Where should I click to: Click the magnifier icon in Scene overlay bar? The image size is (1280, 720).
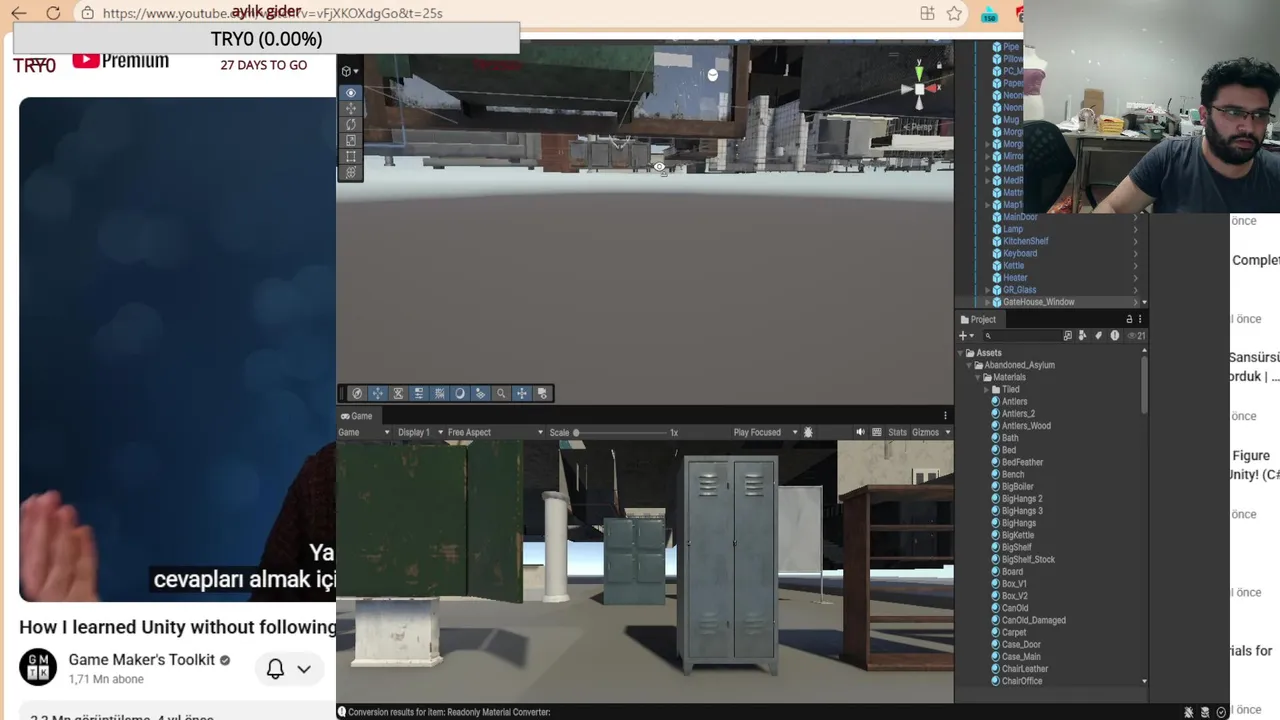tap(501, 394)
